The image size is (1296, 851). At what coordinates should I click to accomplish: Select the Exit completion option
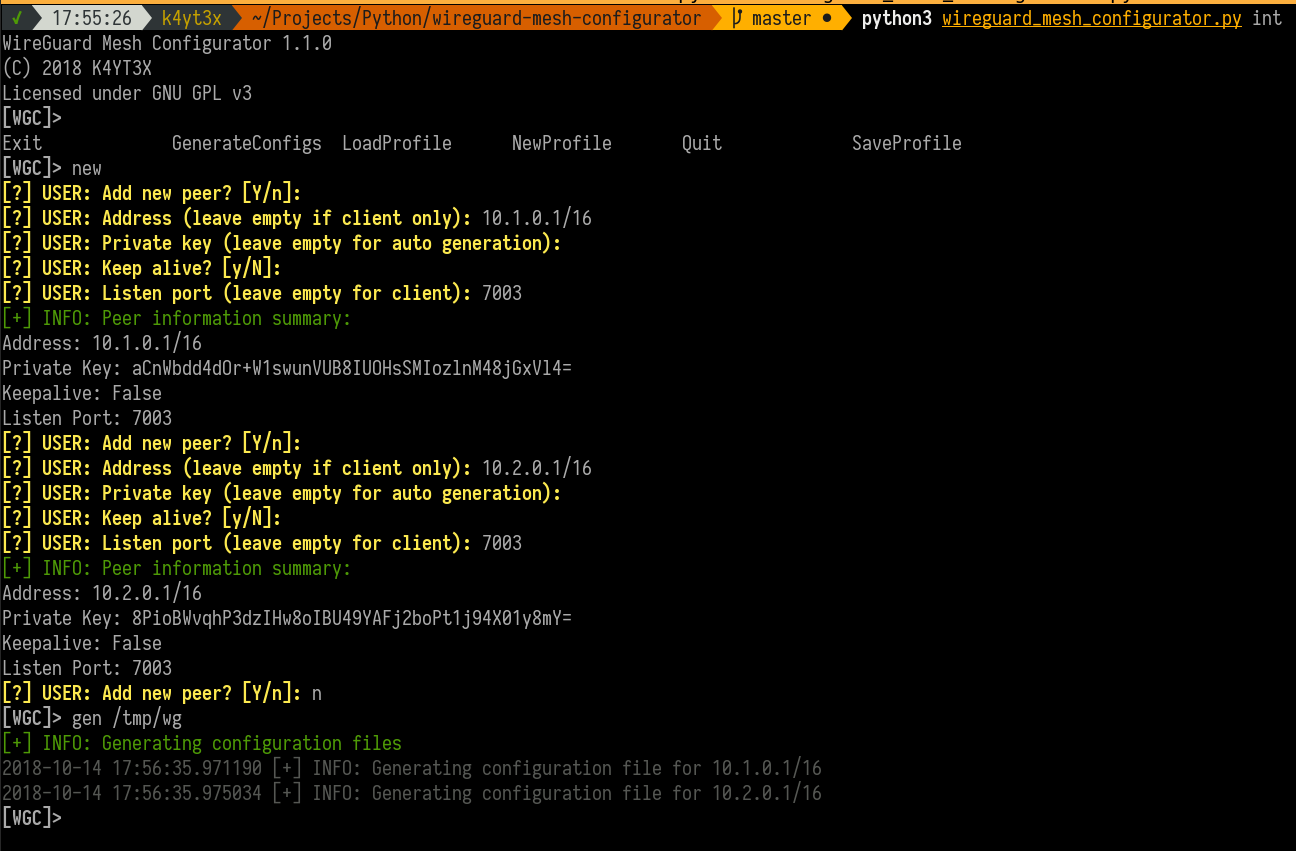[22, 143]
